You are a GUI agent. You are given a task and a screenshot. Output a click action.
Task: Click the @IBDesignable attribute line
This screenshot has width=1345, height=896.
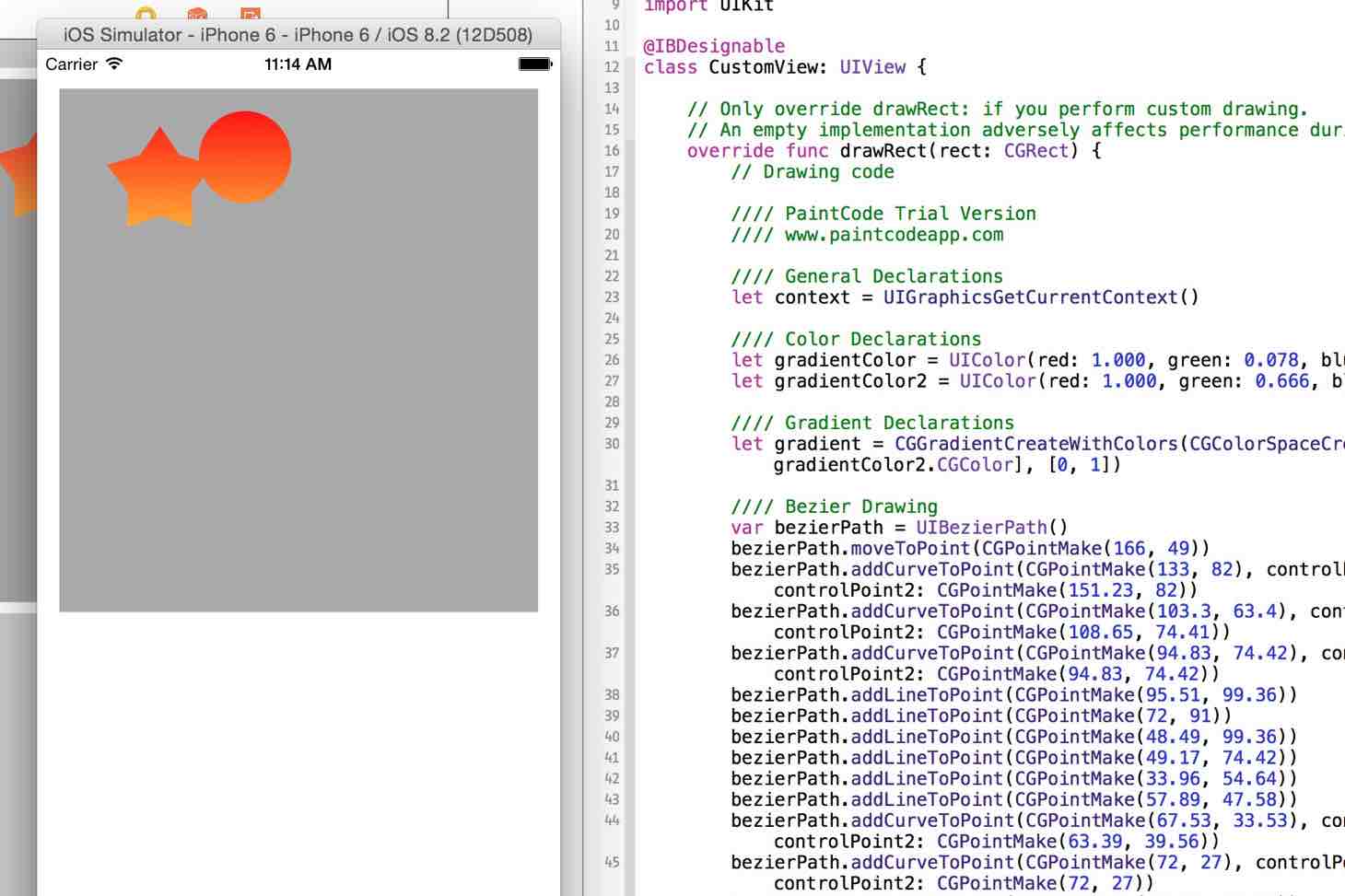714,46
